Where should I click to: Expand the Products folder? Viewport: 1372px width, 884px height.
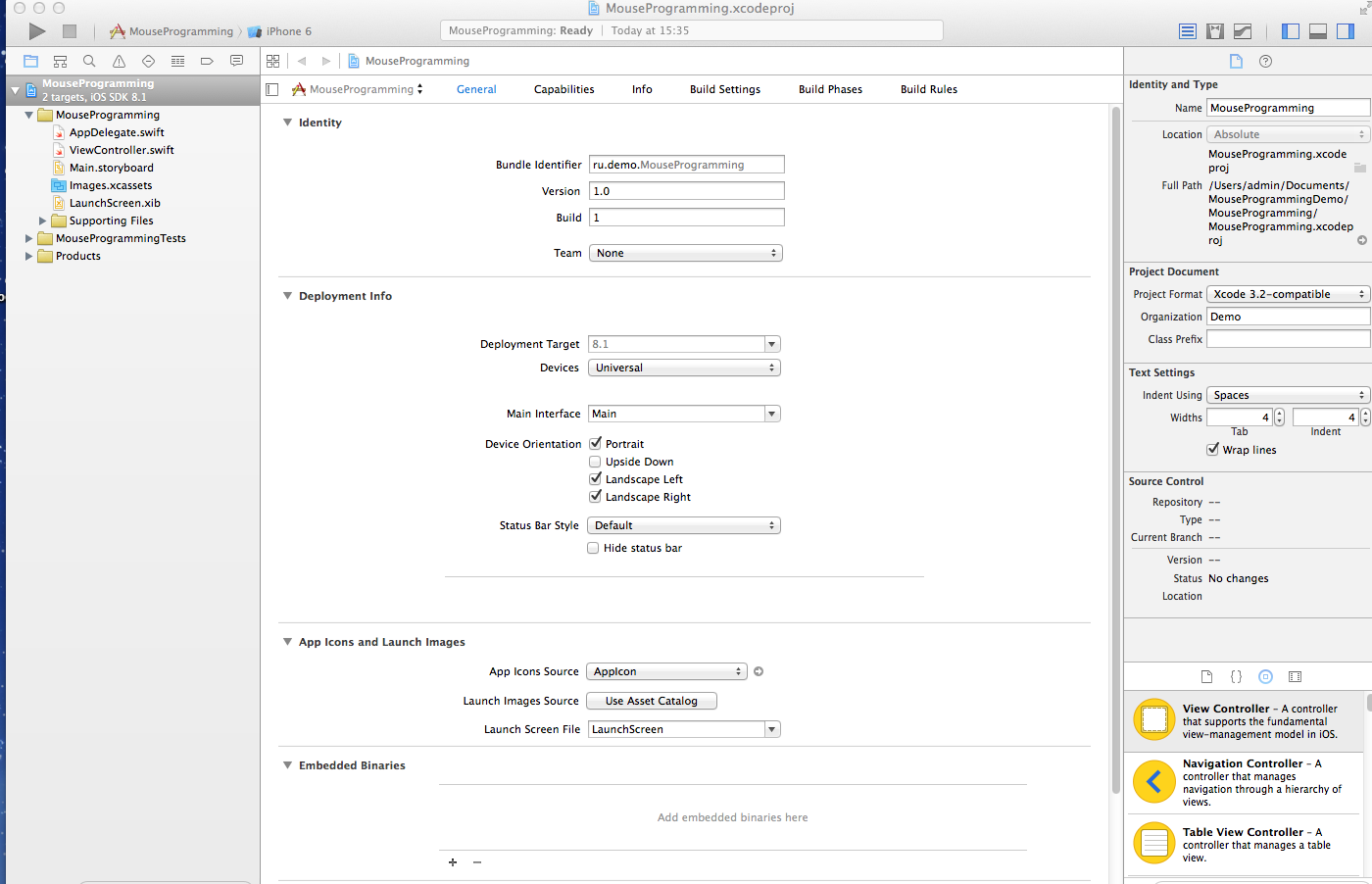pos(28,256)
